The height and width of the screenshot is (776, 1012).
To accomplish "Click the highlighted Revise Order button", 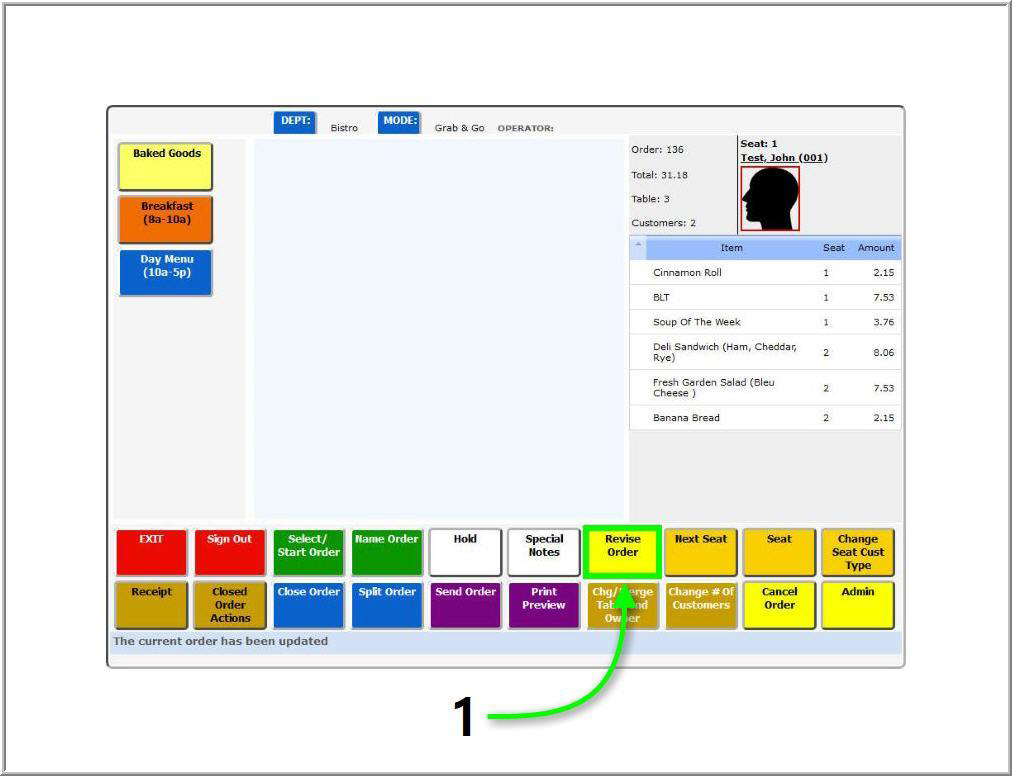I will point(622,552).
